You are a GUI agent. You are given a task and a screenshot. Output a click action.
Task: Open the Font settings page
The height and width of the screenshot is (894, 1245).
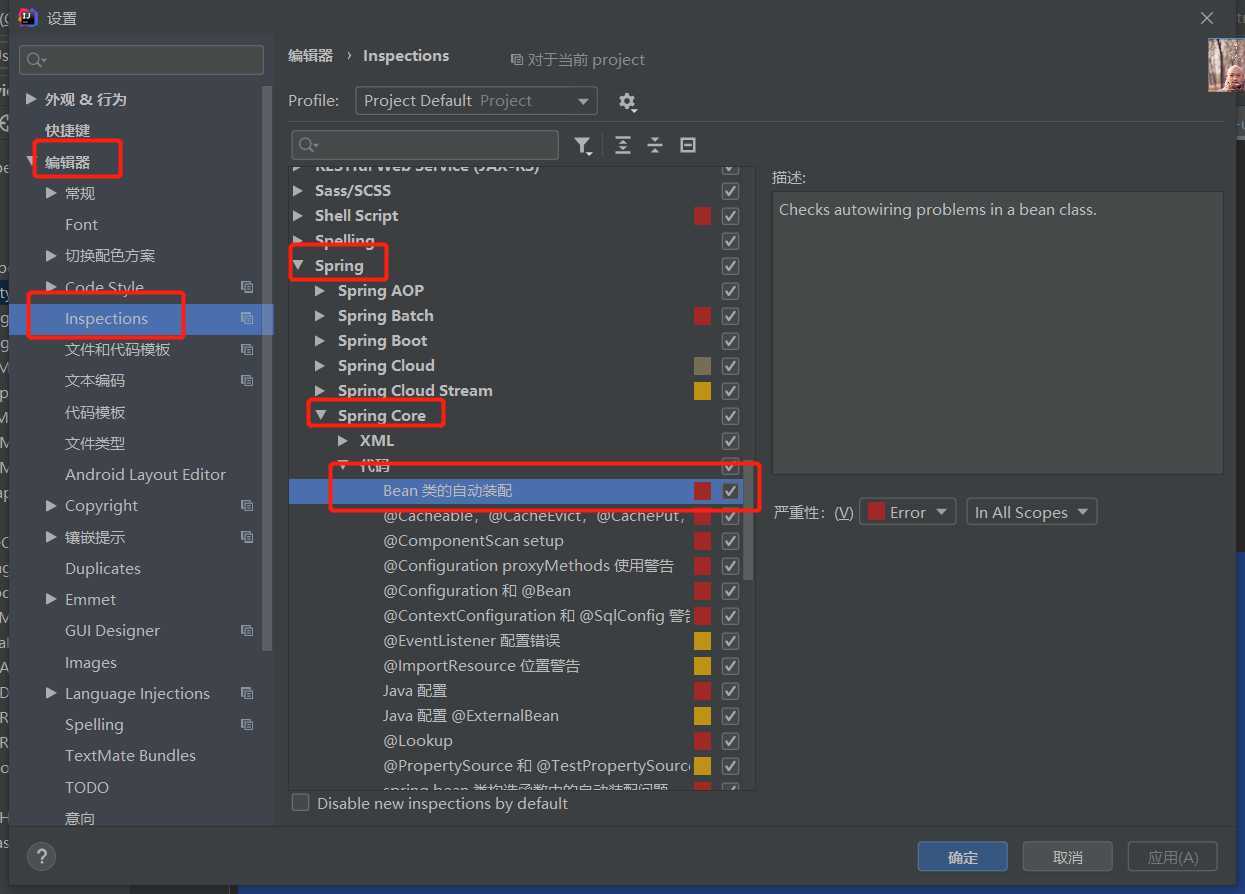pos(81,225)
